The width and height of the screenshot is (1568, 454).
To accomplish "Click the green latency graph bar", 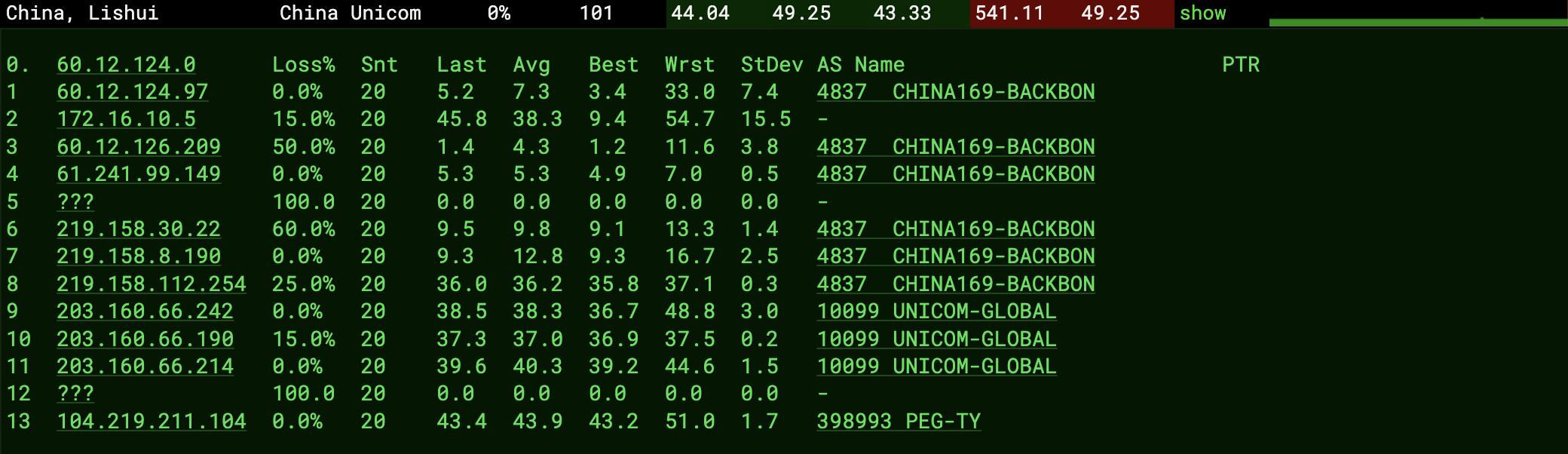I will [x=1418, y=23].
